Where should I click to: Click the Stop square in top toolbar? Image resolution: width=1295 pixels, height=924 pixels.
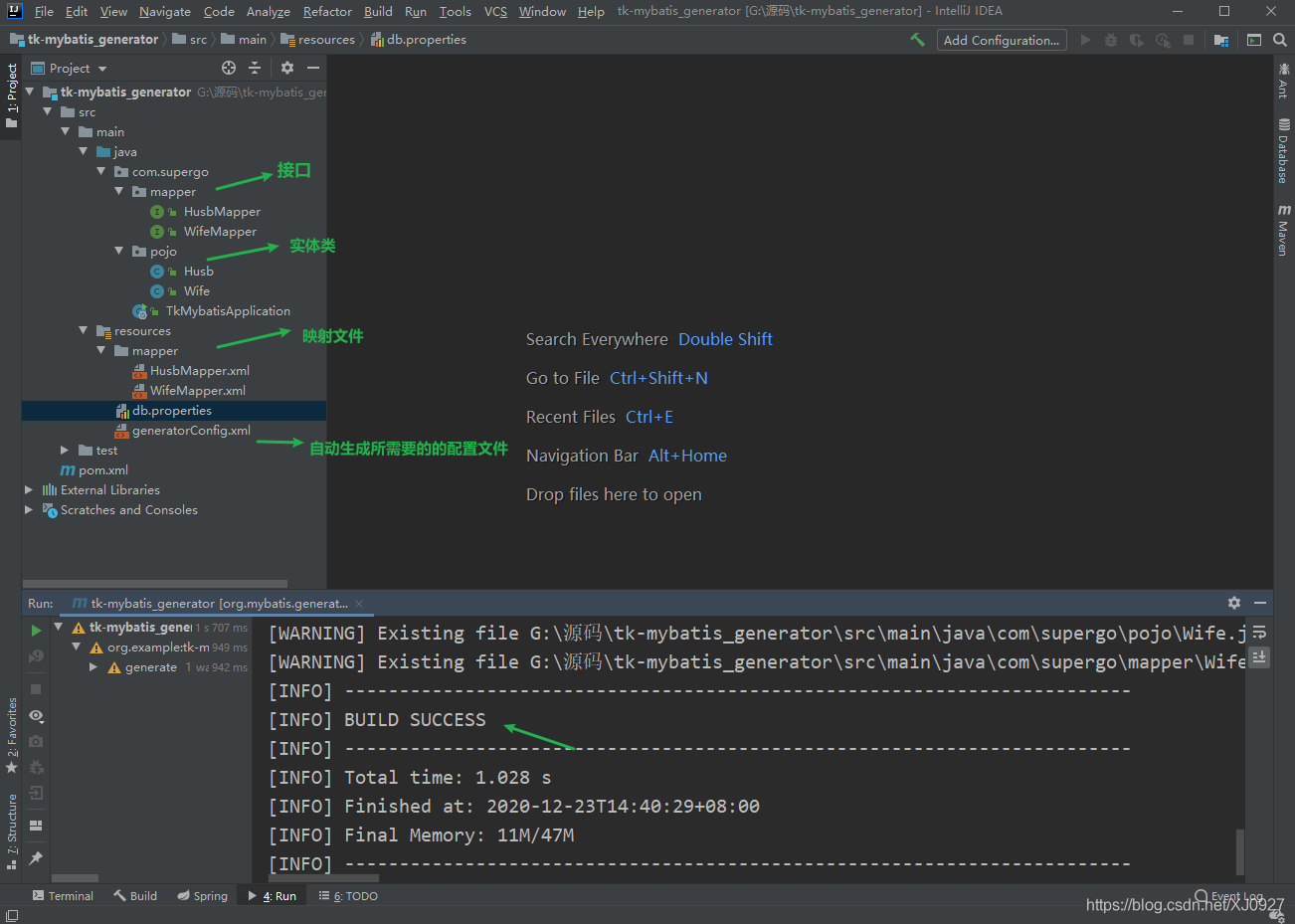pos(1189,40)
